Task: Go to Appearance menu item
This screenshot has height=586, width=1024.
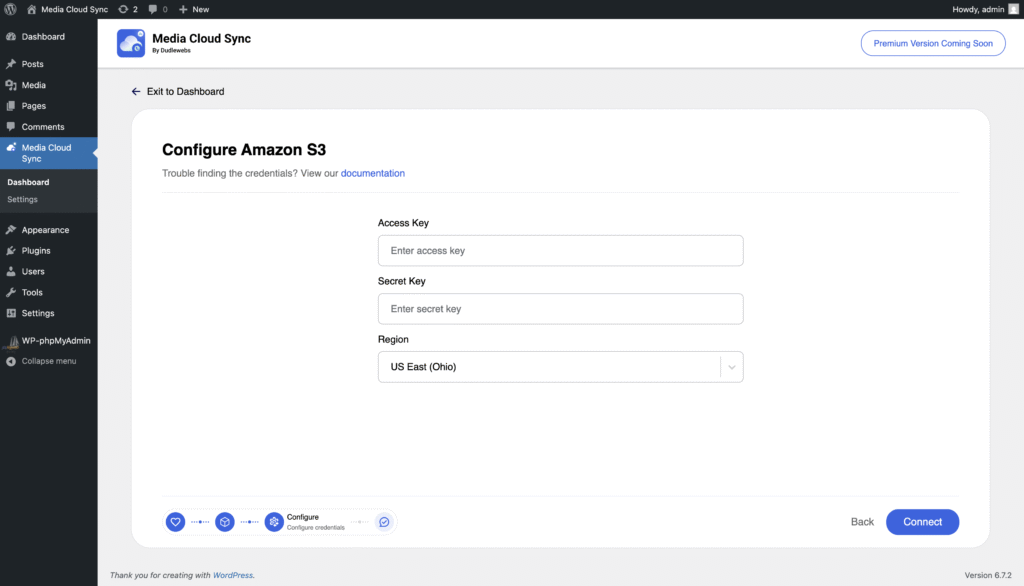Action: point(45,230)
